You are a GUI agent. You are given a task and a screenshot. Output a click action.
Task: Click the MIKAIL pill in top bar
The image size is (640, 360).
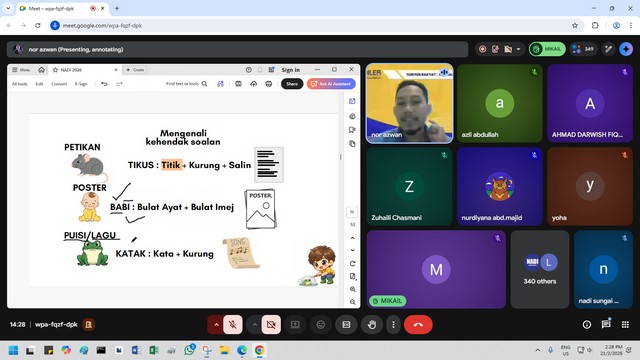pos(547,49)
